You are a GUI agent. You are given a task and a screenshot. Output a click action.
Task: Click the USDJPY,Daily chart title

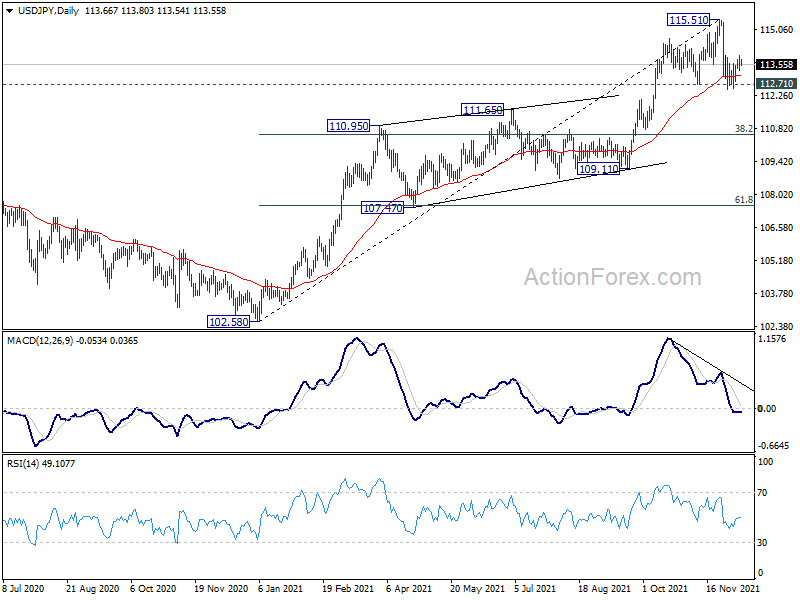pyautogui.click(x=48, y=11)
